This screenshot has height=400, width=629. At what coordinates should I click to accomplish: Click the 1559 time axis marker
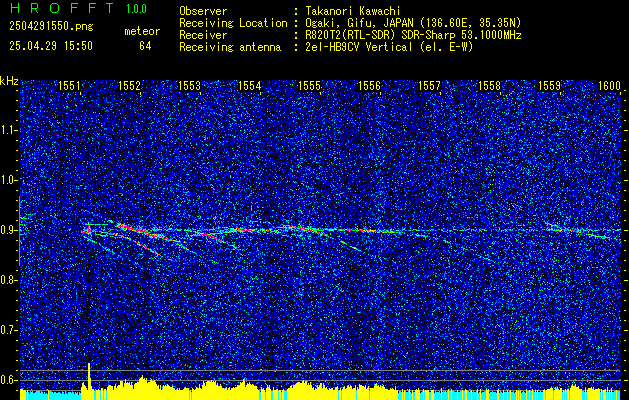[x=550, y=85]
